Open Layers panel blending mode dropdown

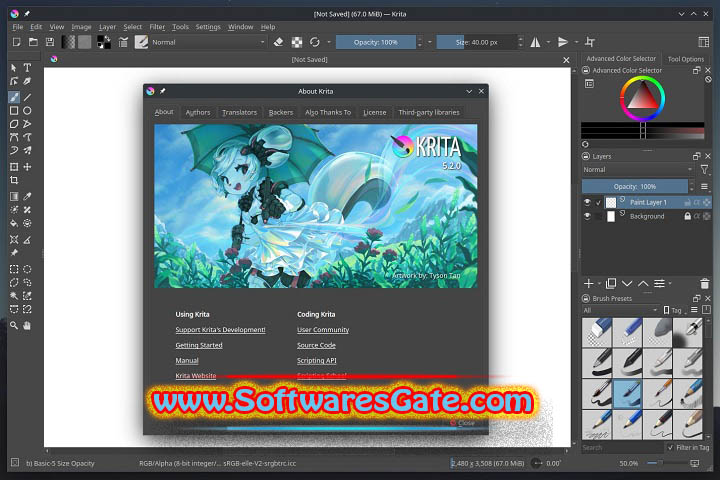click(638, 169)
